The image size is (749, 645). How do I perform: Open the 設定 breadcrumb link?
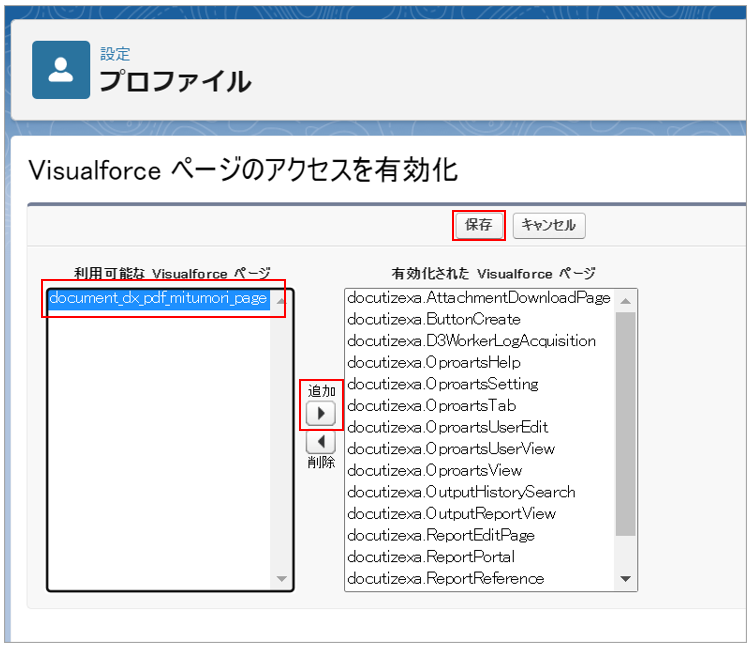point(115,54)
